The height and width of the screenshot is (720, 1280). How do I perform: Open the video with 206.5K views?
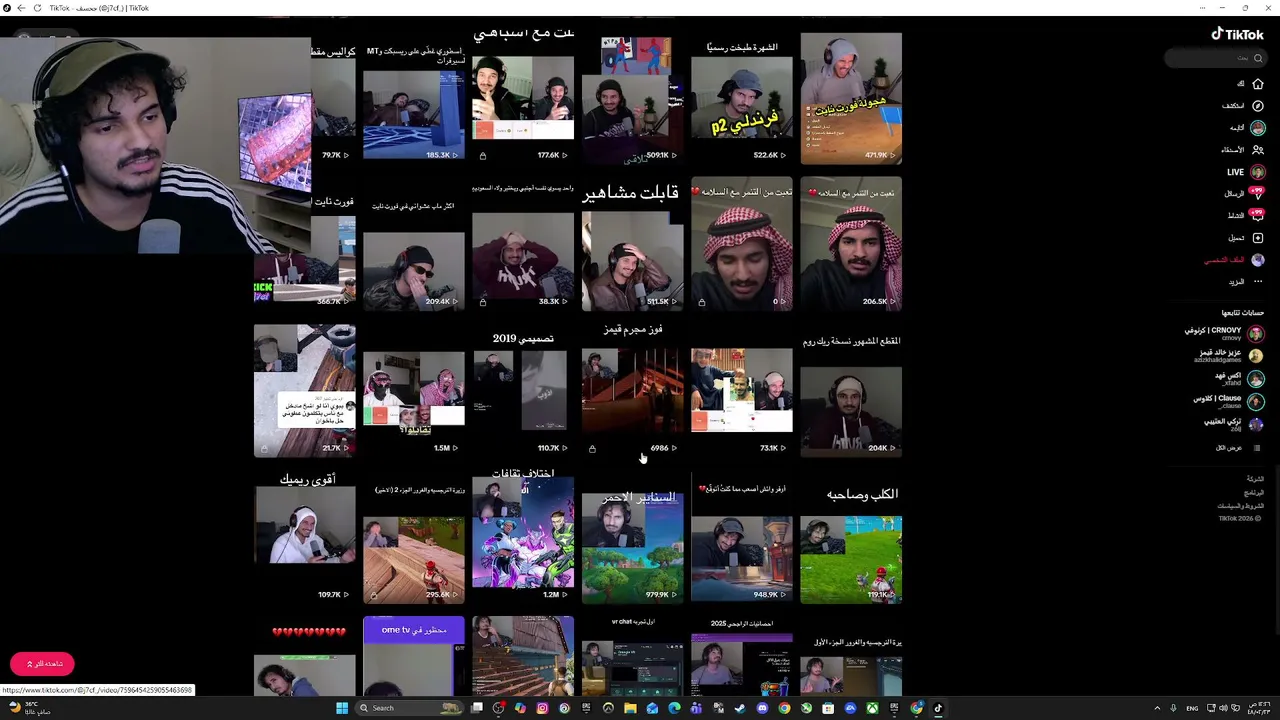(x=851, y=244)
